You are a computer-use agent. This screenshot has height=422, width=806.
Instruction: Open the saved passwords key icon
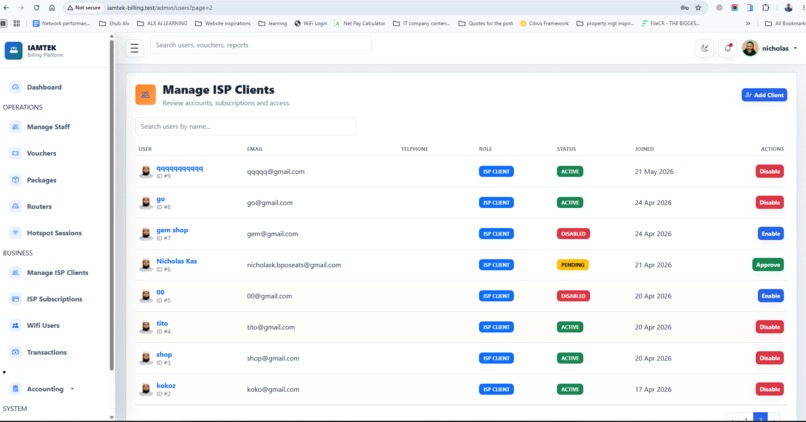[x=684, y=8]
